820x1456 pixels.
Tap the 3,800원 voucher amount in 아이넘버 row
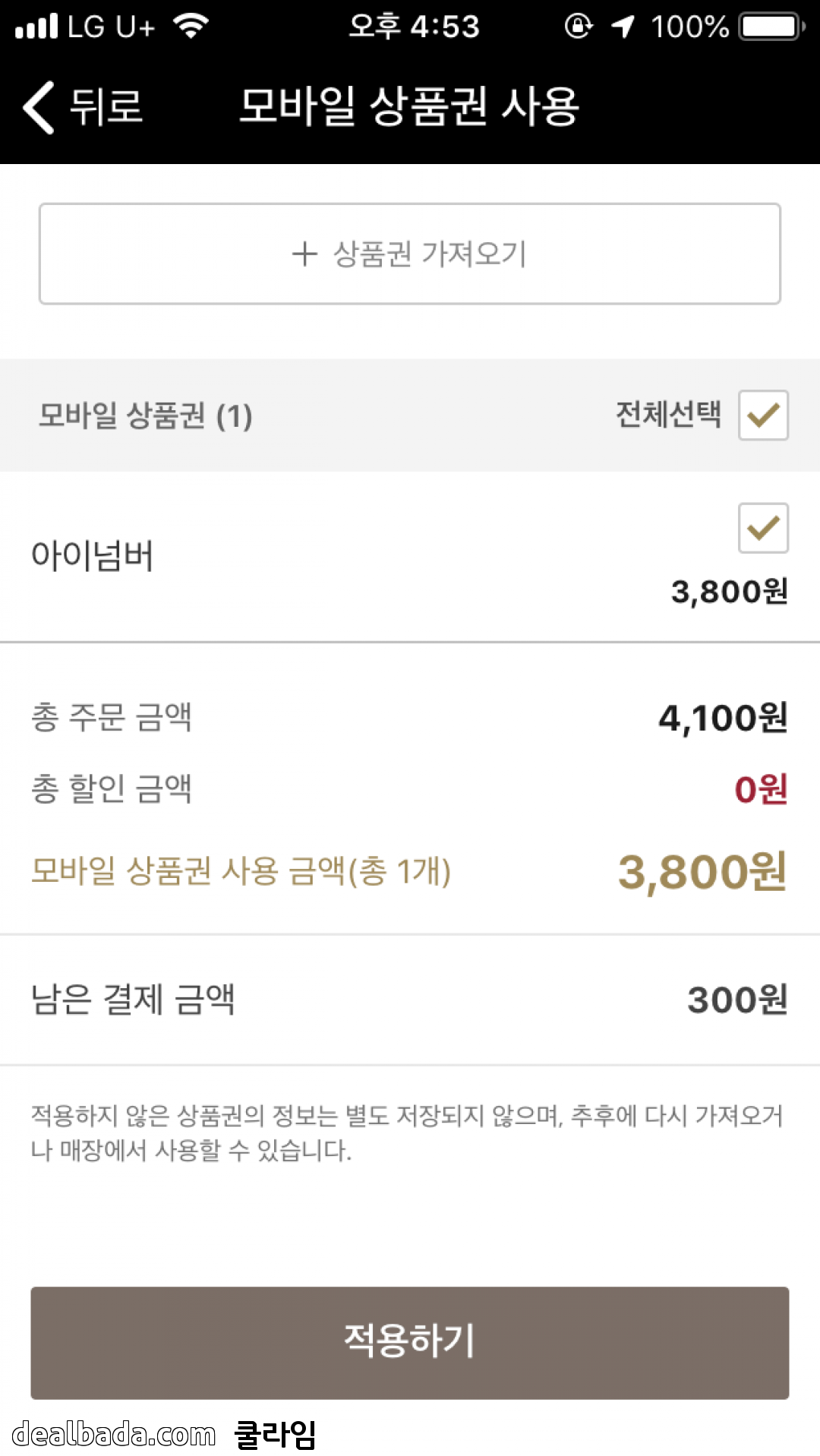coord(729,592)
